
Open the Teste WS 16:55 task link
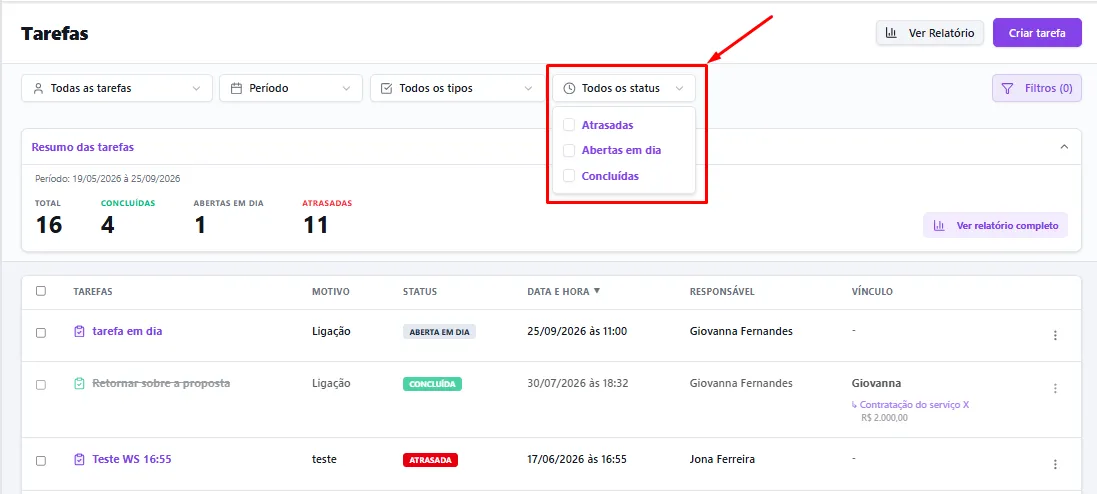[132, 460]
